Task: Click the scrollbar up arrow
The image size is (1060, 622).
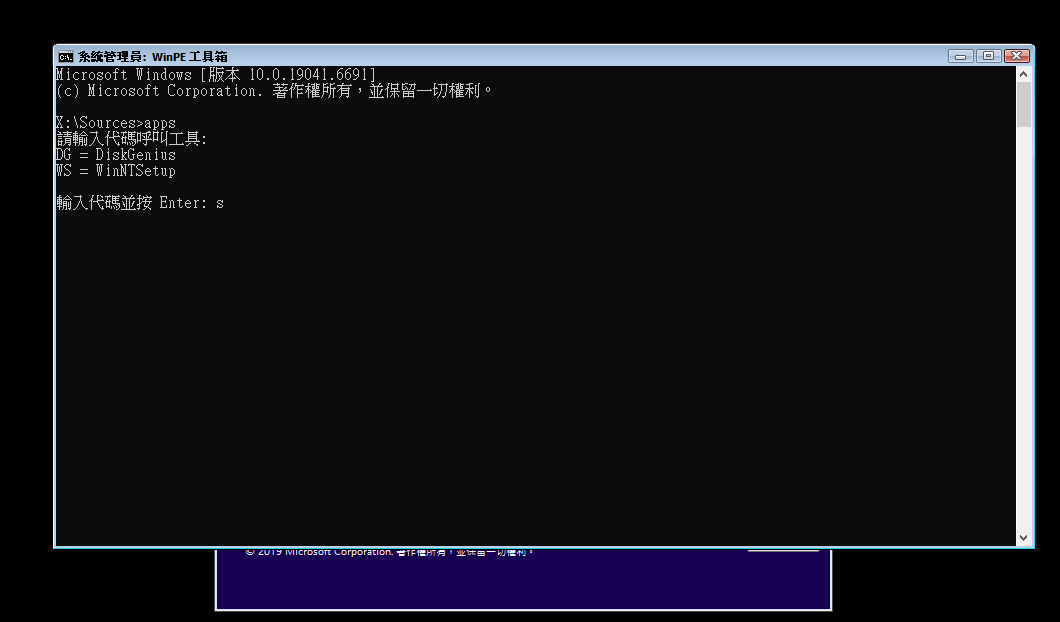Action: [1023, 74]
